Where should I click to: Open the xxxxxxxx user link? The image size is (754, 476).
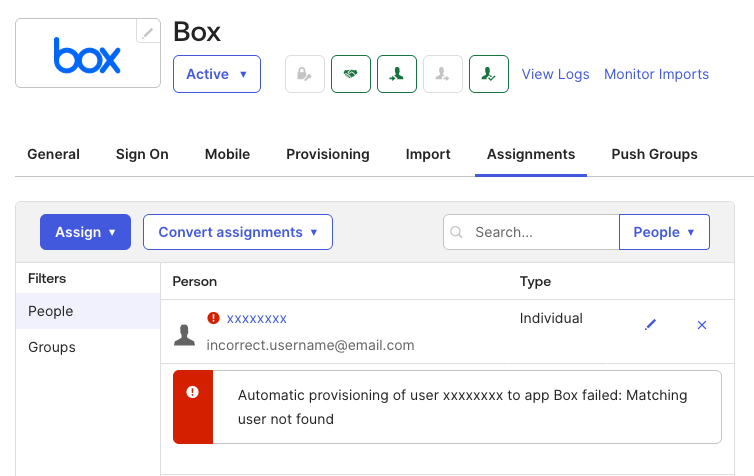[257, 318]
